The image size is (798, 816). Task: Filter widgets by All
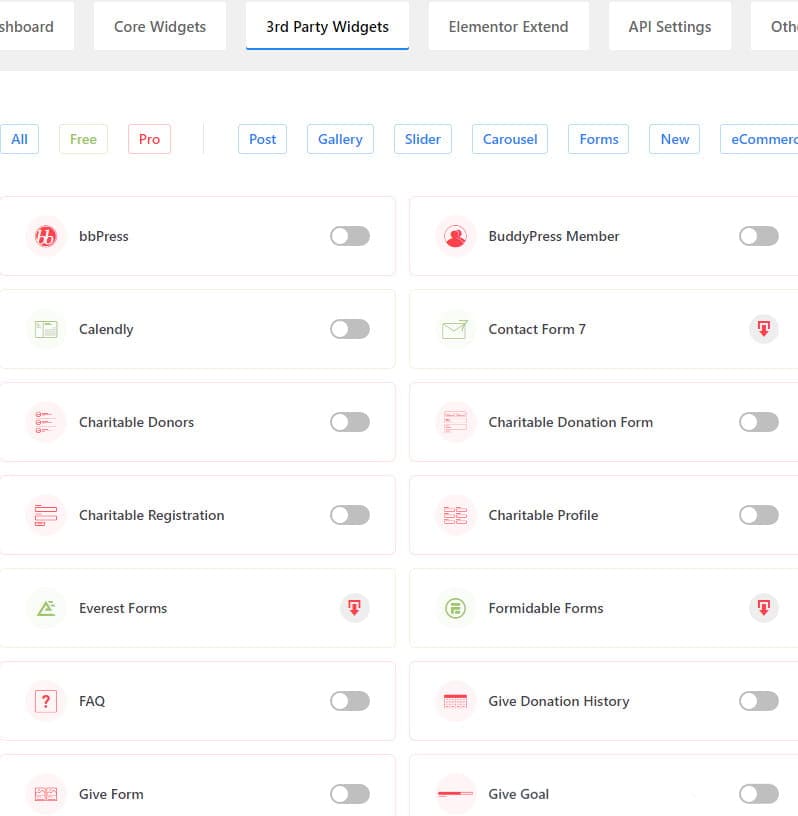tap(19, 139)
